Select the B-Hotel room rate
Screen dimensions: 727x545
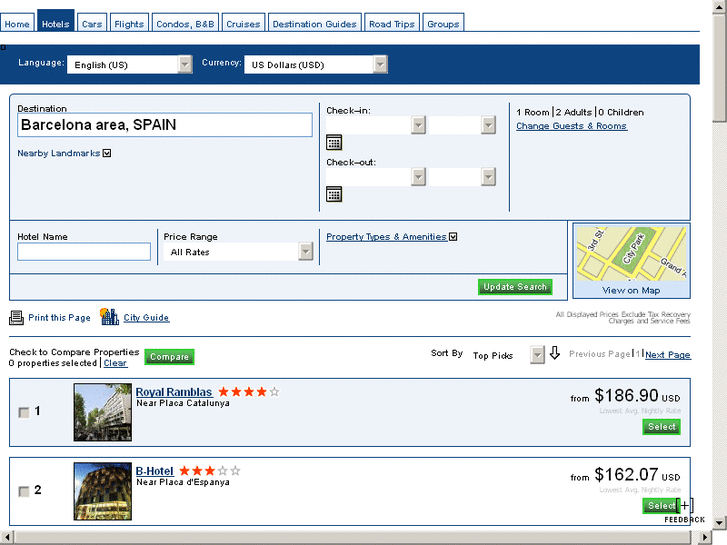click(659, 506)
